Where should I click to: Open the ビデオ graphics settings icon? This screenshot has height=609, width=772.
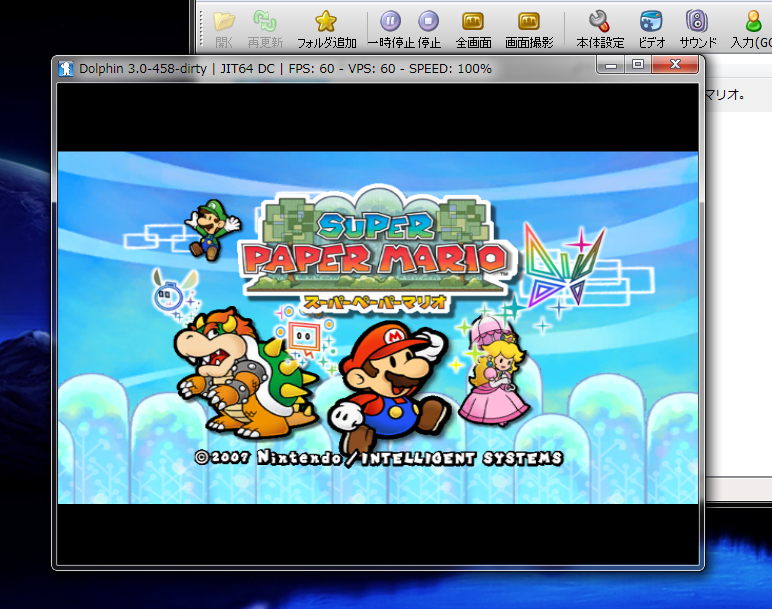(x=651, y=22)
